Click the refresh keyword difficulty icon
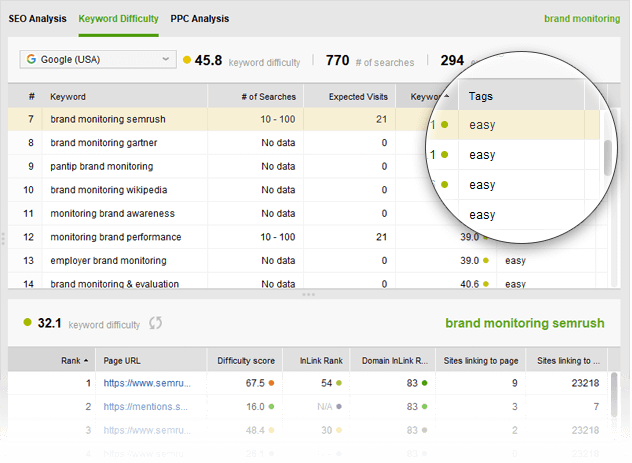632x463 pixels. (x=156, y=324)
